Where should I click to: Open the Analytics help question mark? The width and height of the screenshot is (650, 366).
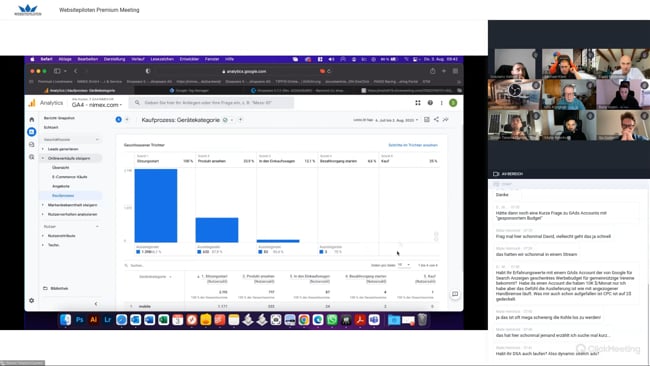tap(430, 103)
